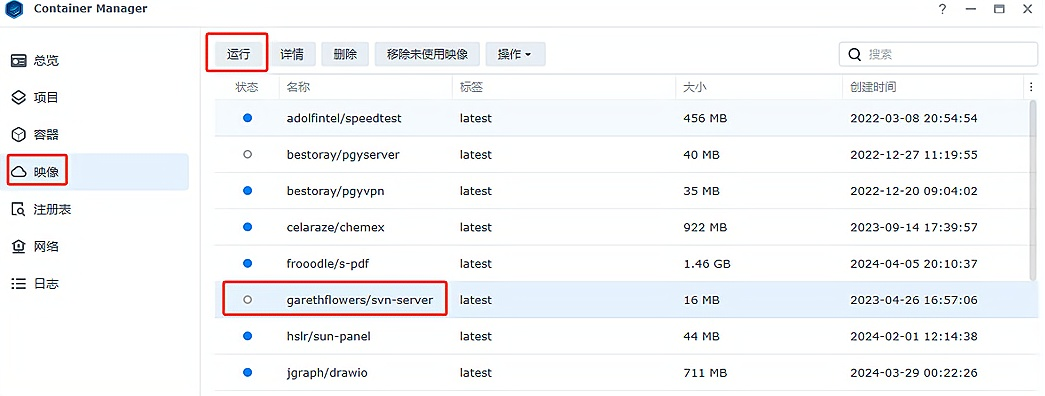Click date 2024-04-05 20:10:37
The image size is (1045, 396).
coord(914,264)
